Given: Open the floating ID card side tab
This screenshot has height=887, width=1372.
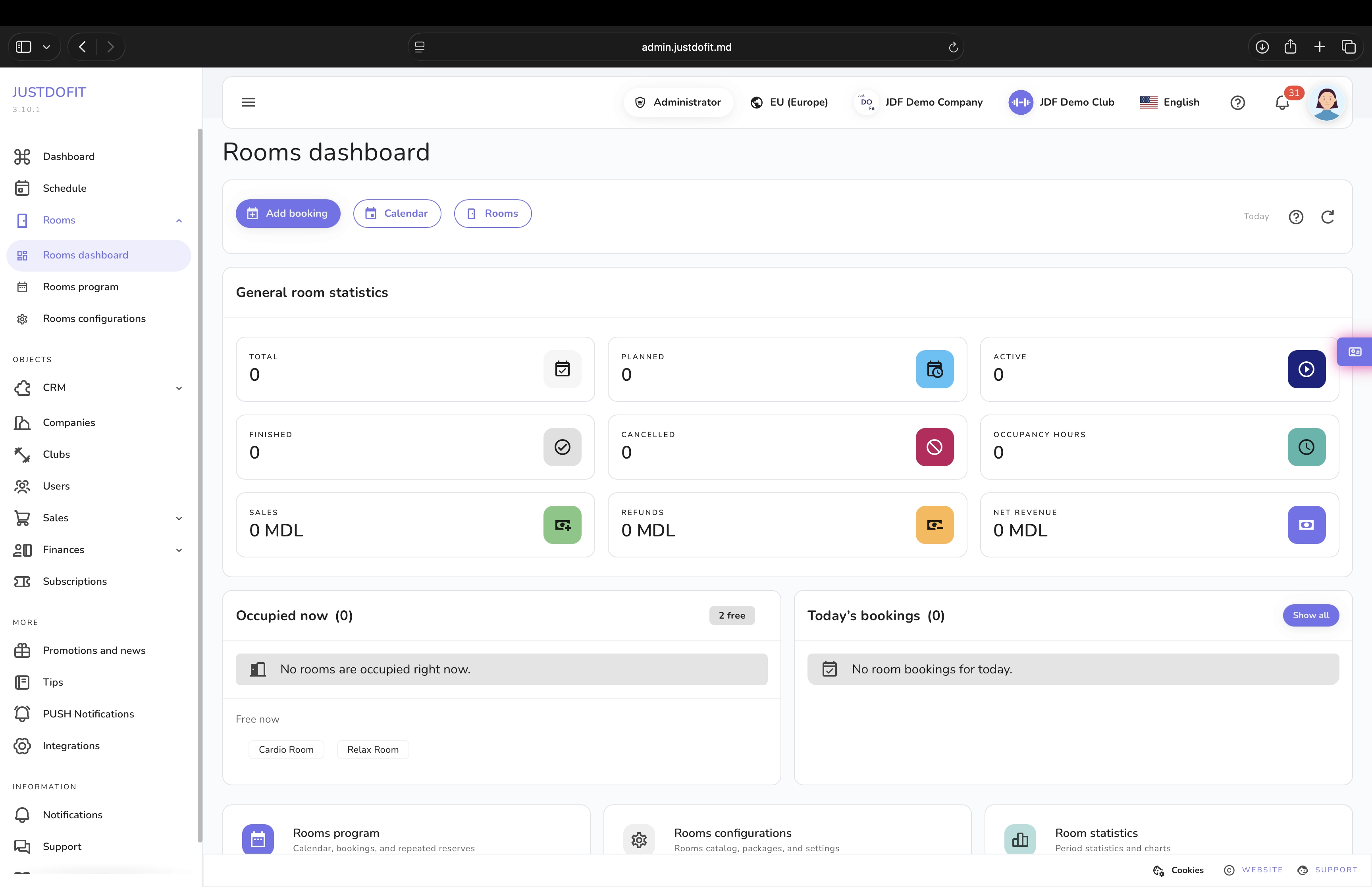Looking at the screenshot, I should 1355,352.
